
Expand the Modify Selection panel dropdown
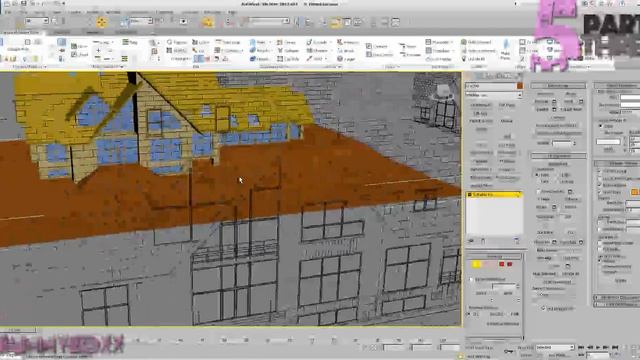click(x=107, y=67)
